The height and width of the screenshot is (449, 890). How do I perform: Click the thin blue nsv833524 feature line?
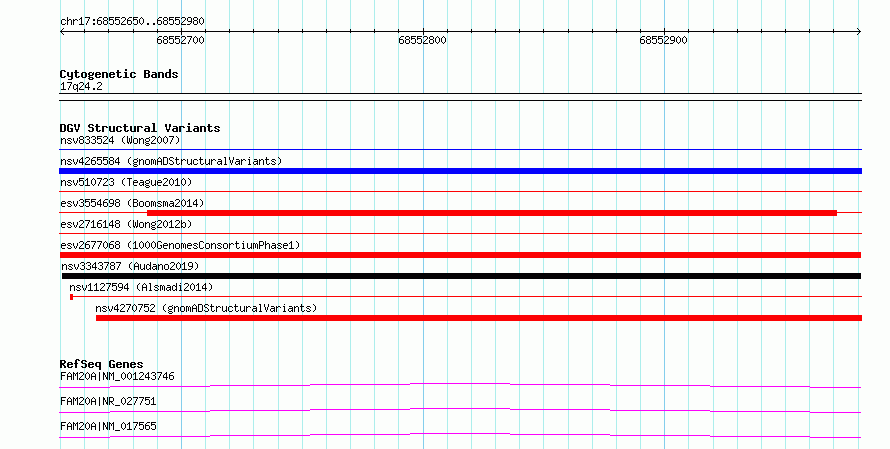(x=460, y=150)
